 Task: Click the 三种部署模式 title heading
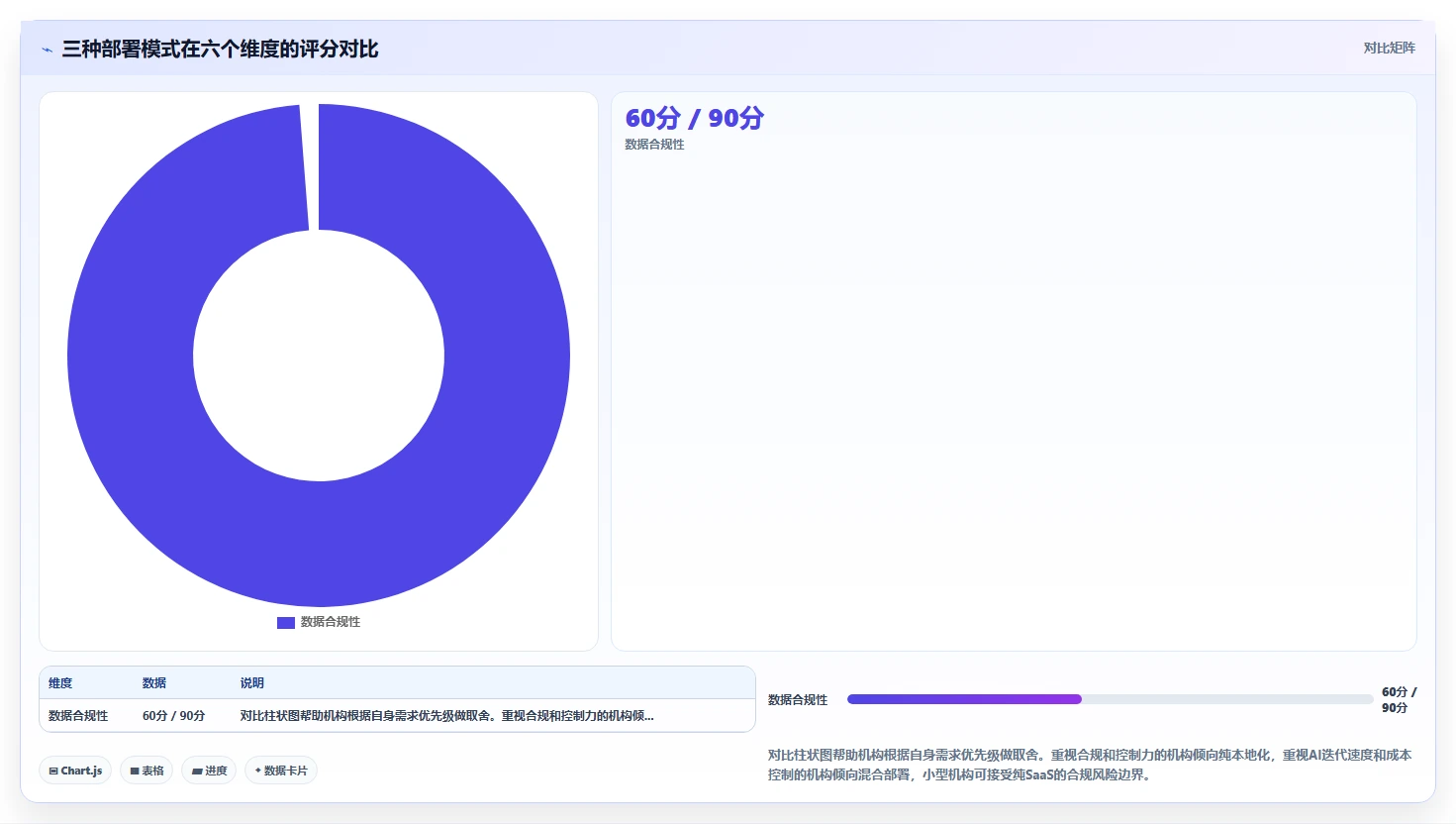coord(221,50)
